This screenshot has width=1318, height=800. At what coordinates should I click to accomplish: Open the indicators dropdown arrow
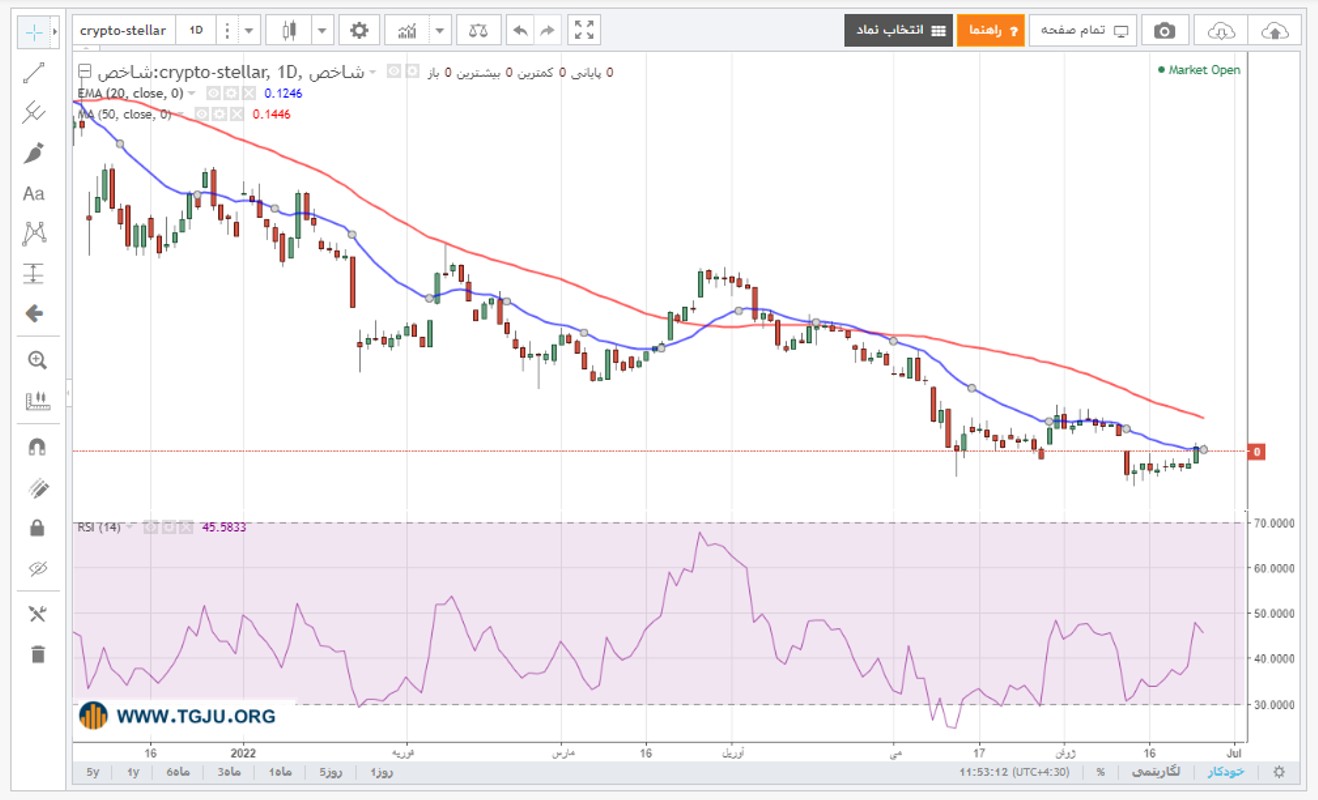pyautogui.click(x=440, y=30)
